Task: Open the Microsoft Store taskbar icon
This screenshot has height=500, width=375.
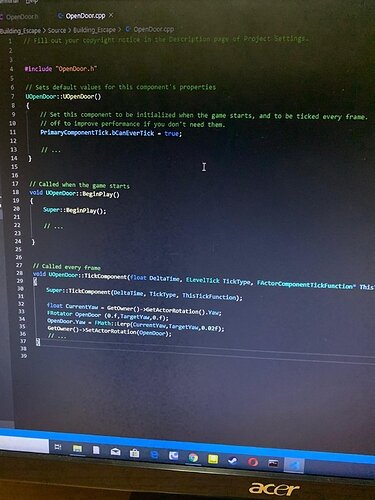Action: 135,453
